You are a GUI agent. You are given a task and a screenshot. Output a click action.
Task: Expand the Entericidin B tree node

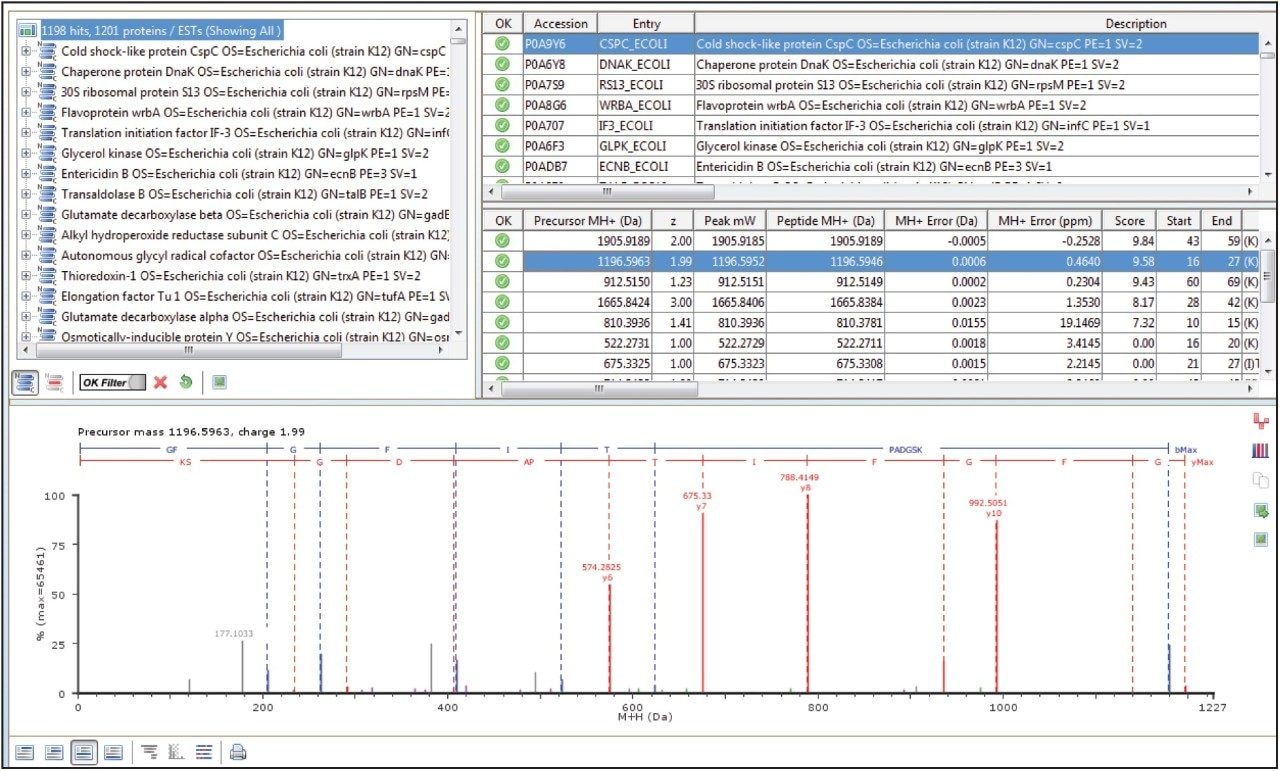25,173
